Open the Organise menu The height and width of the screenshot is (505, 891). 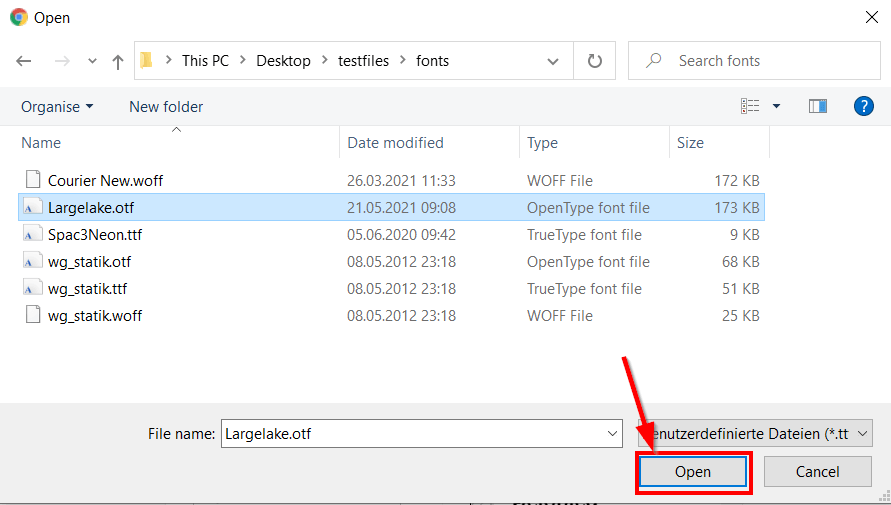57,106
